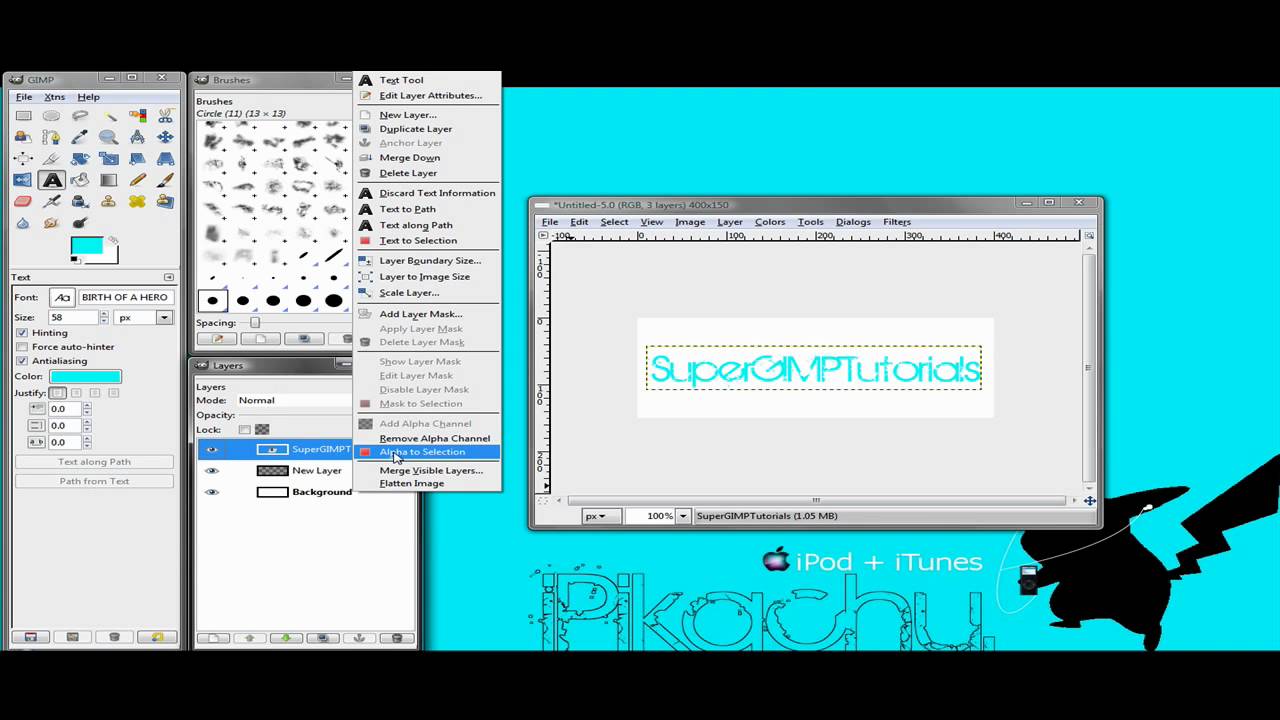Click the indent value stepper

click(86, 409)
